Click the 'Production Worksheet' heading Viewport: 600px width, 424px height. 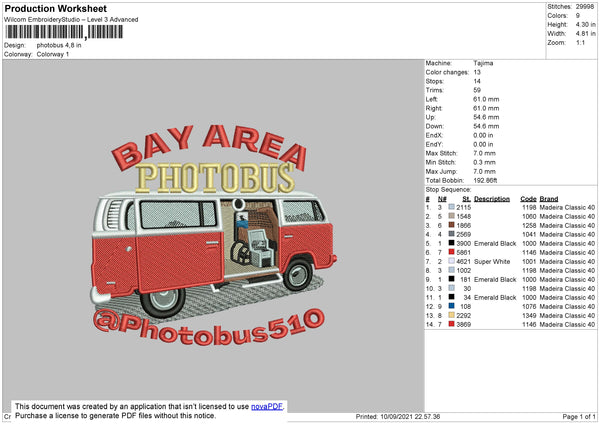pos(56,8)
